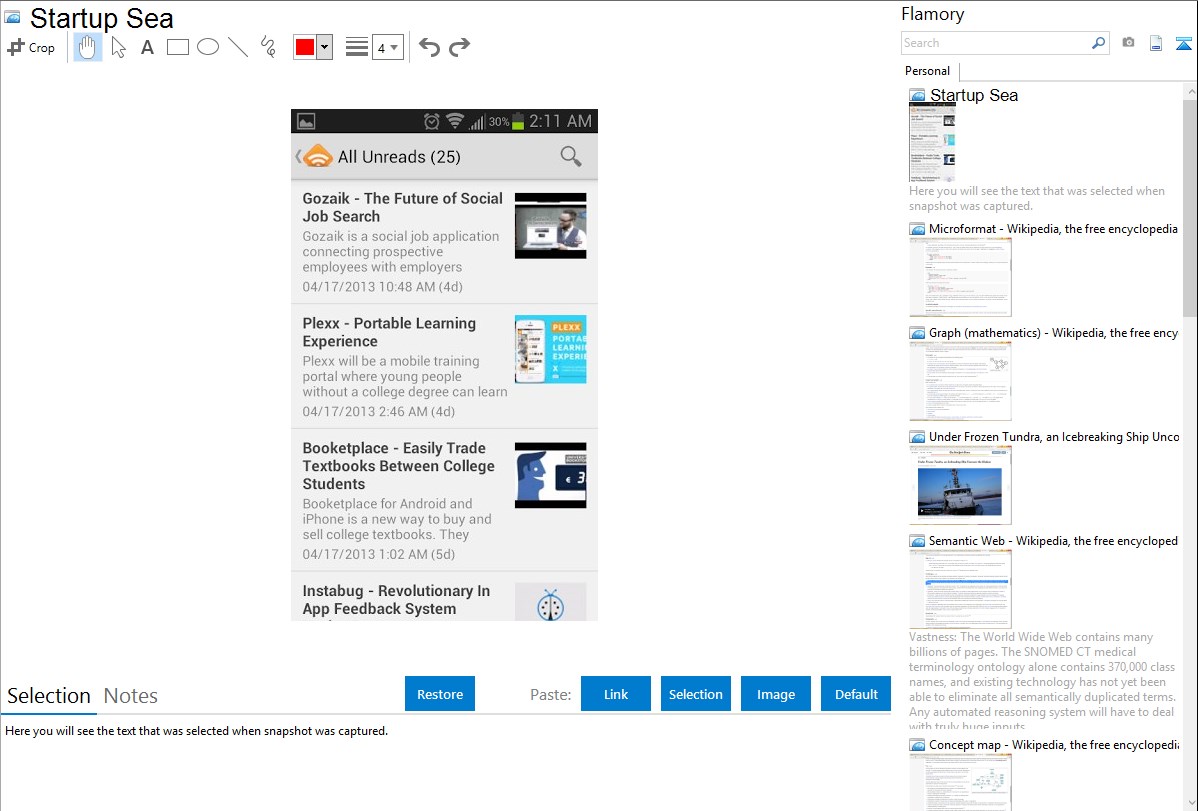Click the Gozaik article headline
Screen dimensions: 1198x811
click(402, 207)
